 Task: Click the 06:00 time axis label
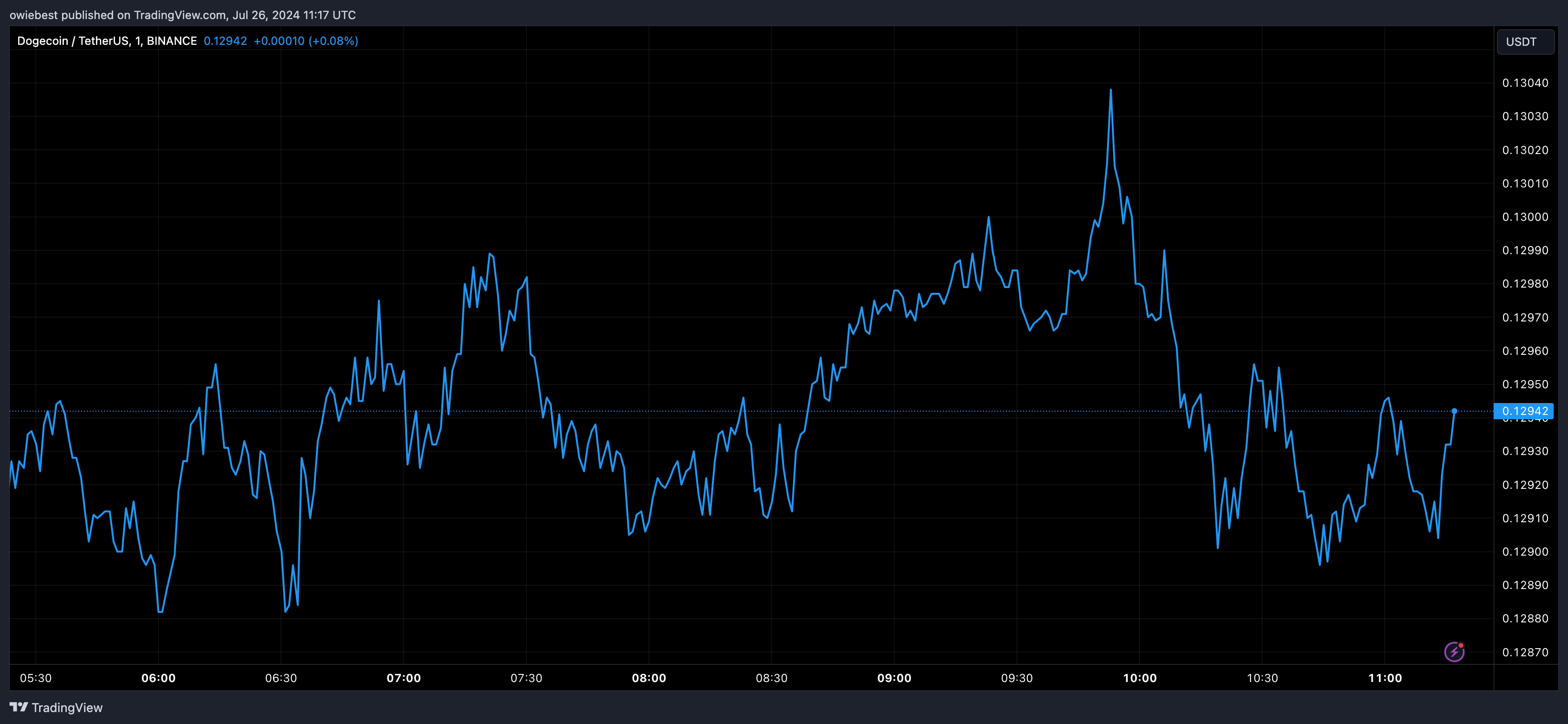(x=158, y=678)
